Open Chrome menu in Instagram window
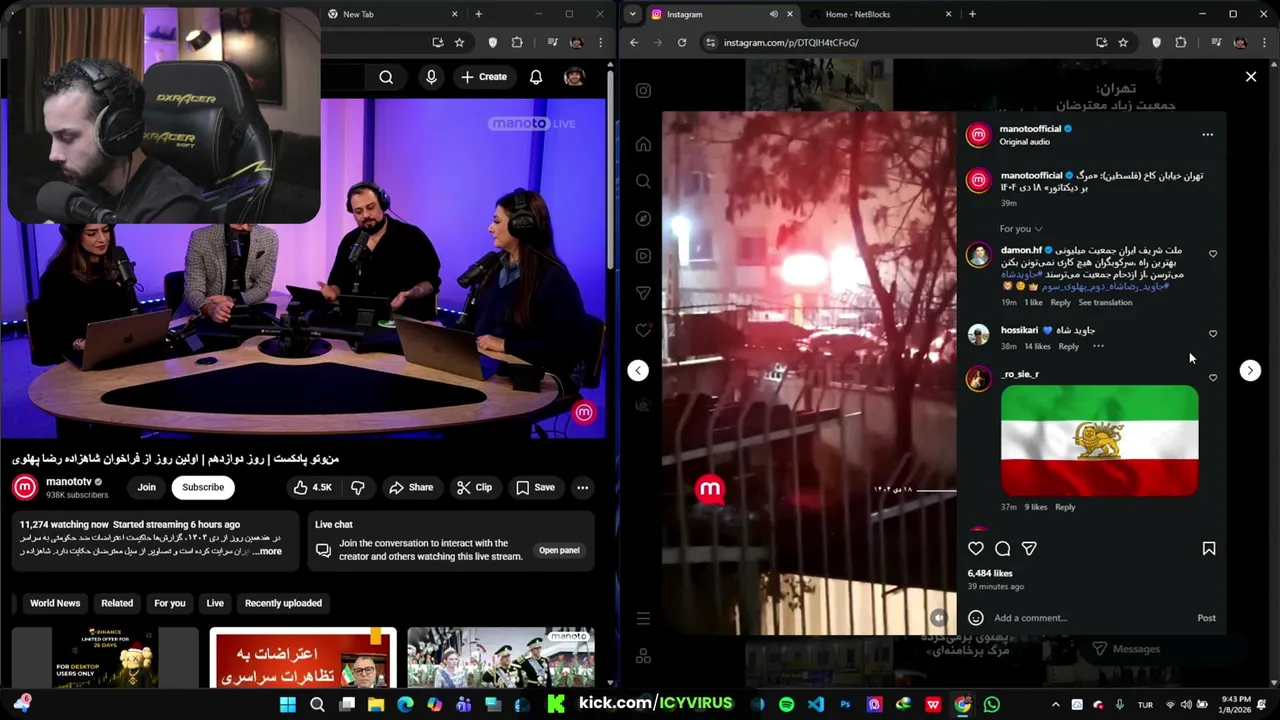 pyautogui.click(x=1265, y=42)
